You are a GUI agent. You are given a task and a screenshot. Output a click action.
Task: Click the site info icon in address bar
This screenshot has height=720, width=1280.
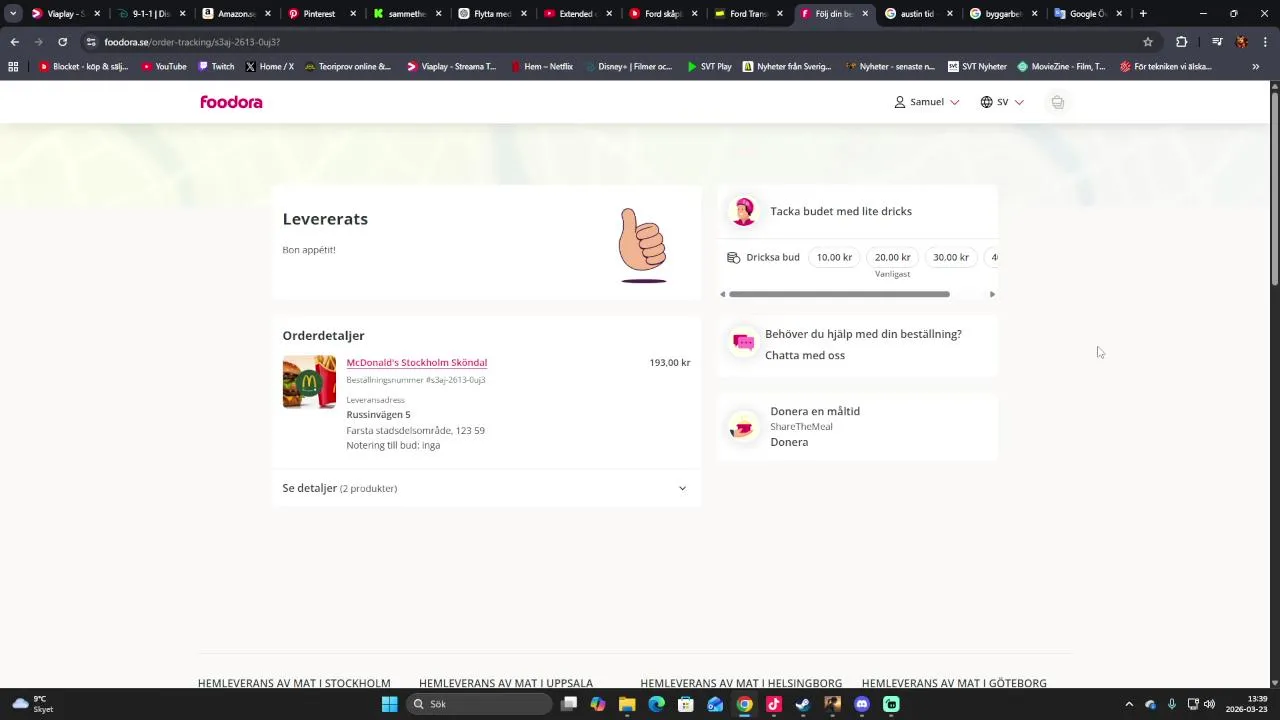91,42
